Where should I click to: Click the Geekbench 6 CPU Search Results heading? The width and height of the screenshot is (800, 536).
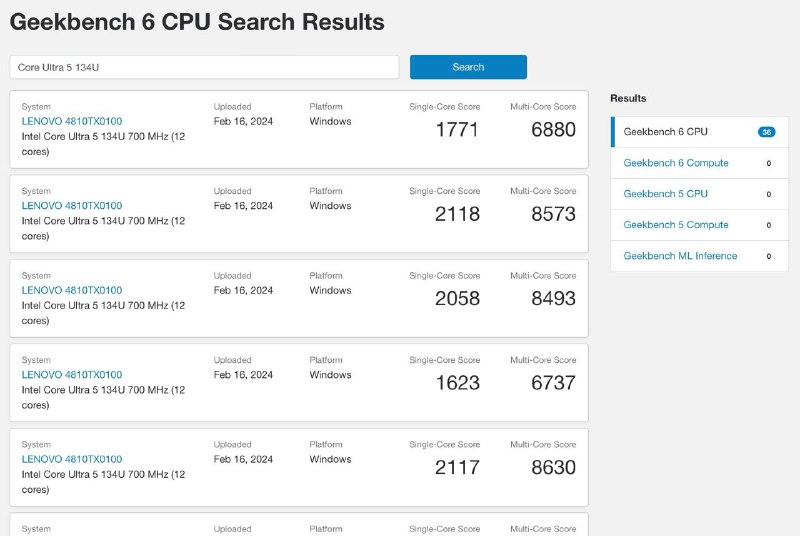coord(197,22)
